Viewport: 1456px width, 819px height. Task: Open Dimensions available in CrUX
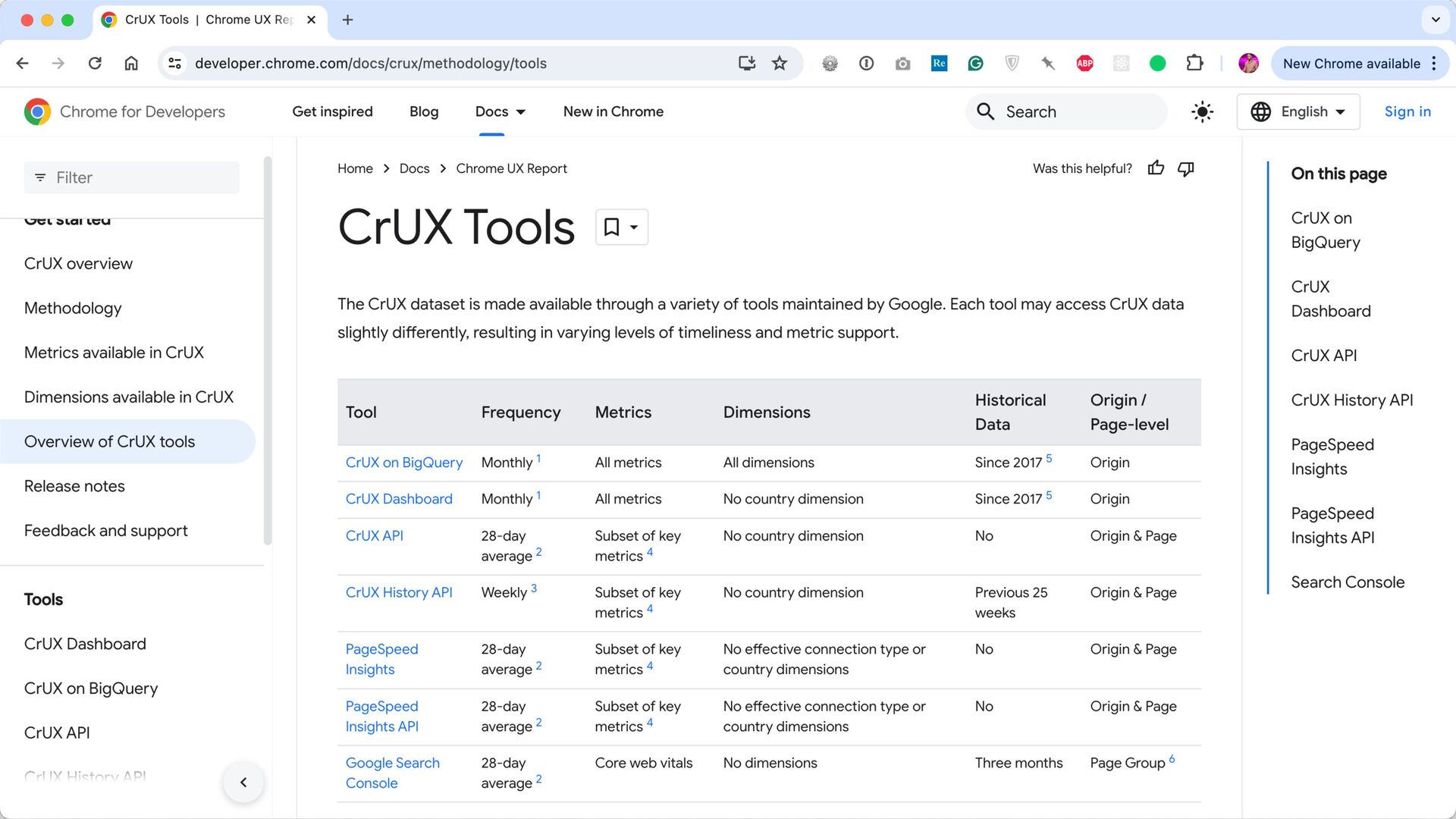tap(129, 397)
